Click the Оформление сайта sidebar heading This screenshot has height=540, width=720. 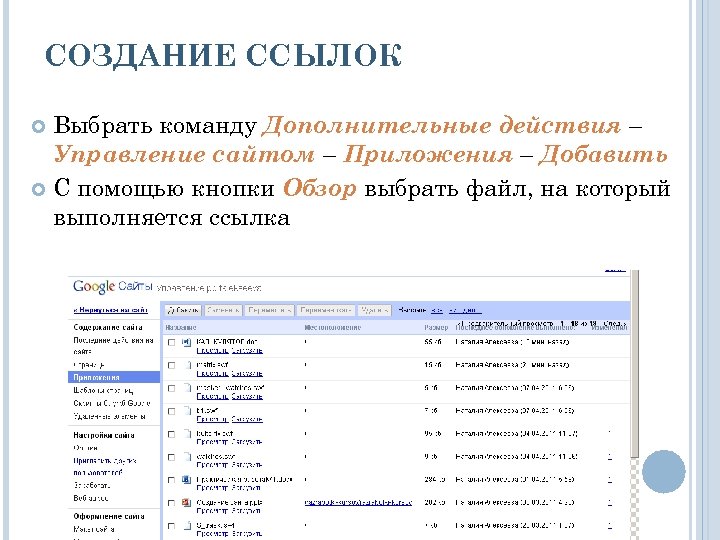click(109, 516)
